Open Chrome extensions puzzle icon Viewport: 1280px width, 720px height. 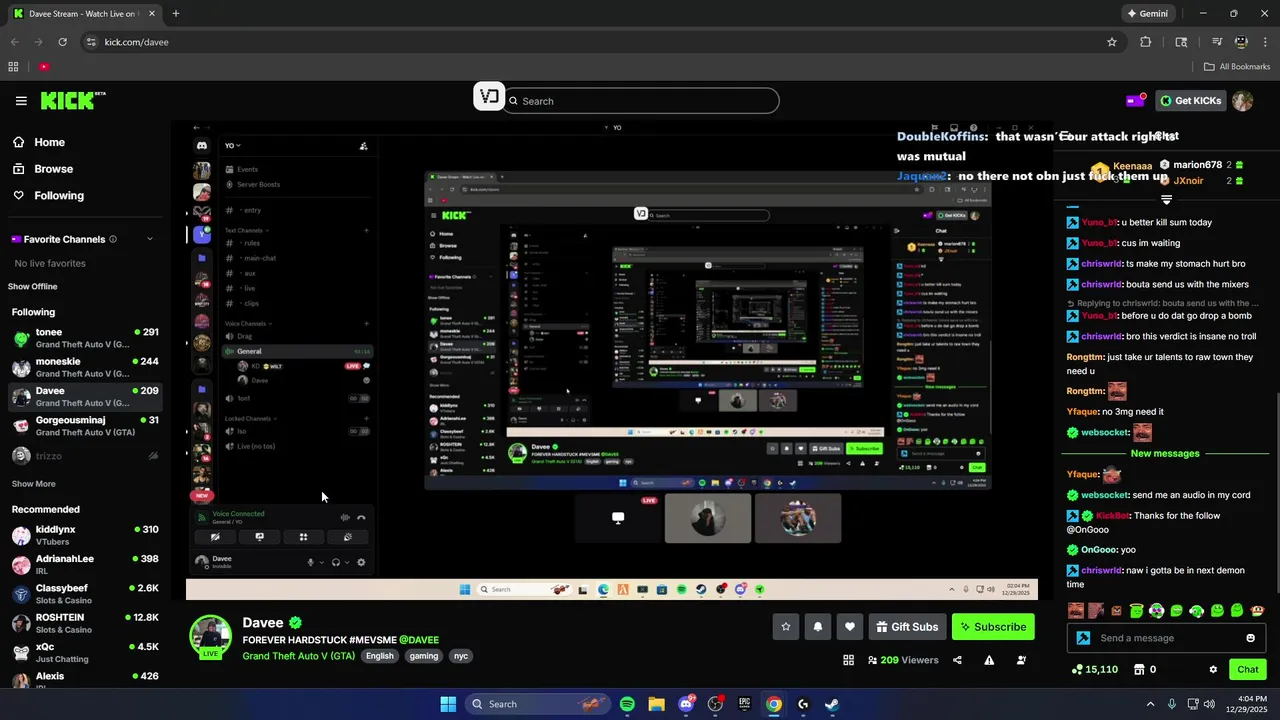(x=1146, y=42)
